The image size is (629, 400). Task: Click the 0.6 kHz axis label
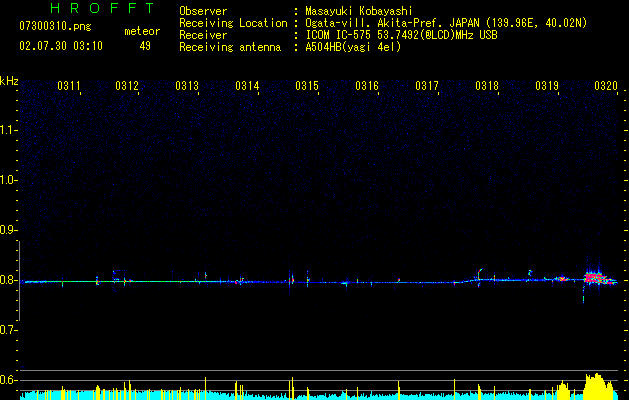click(9, 380)
